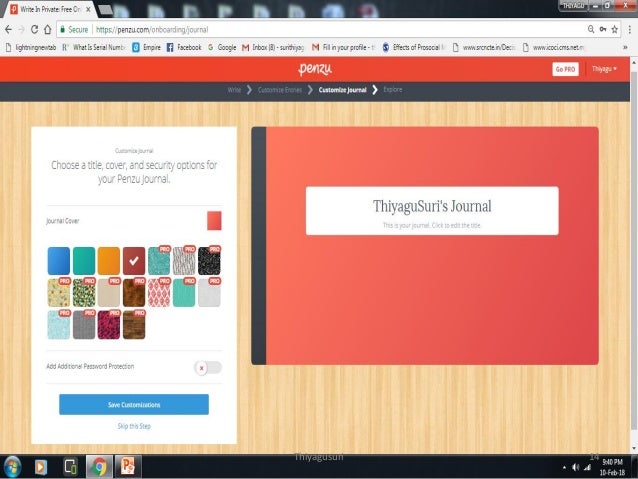The height and width of the screenshot is (479, 638).
Task: Open PowerPoint from the taskbar
Action: (x=128, y=466)
